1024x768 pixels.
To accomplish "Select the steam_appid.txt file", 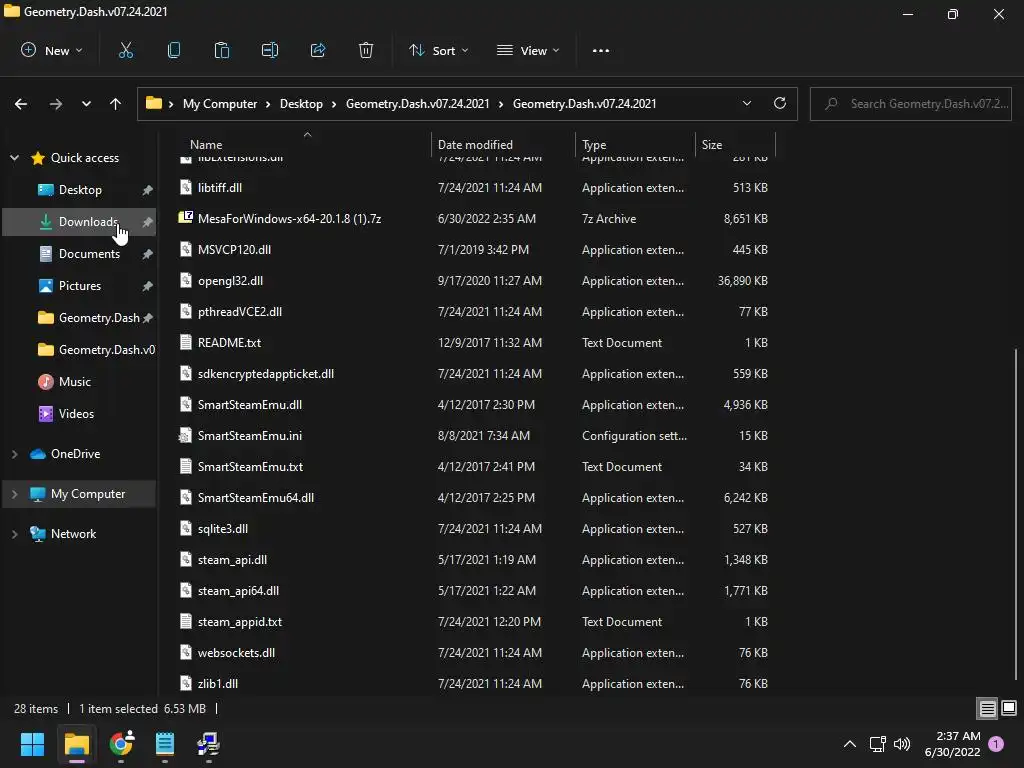I will point(476,622).
